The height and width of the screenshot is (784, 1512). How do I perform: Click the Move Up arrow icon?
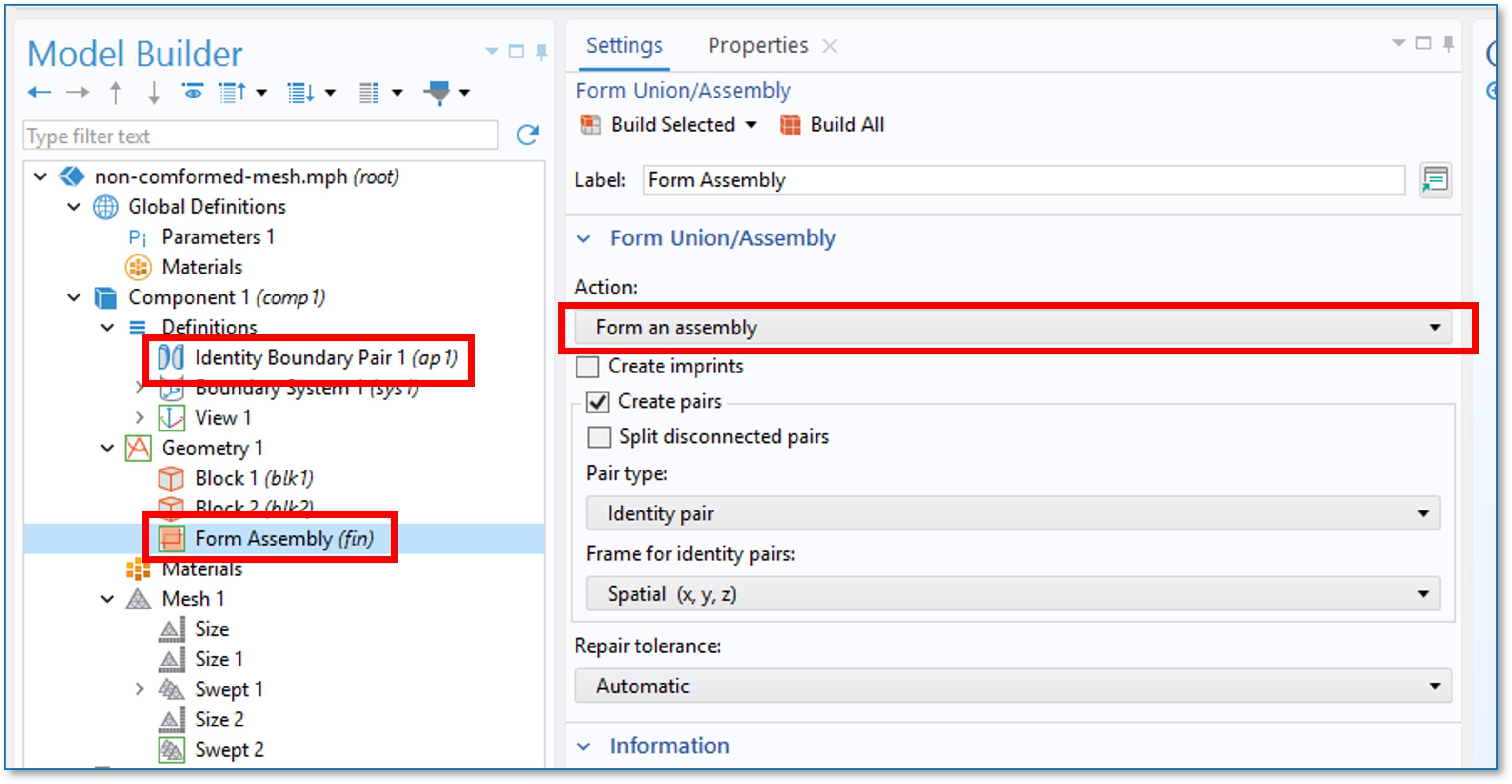click(116, 92)
